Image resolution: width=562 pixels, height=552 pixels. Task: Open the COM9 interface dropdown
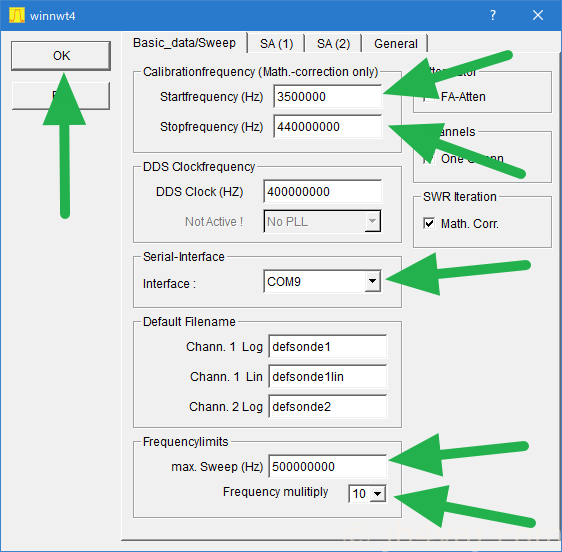[373, 281]
